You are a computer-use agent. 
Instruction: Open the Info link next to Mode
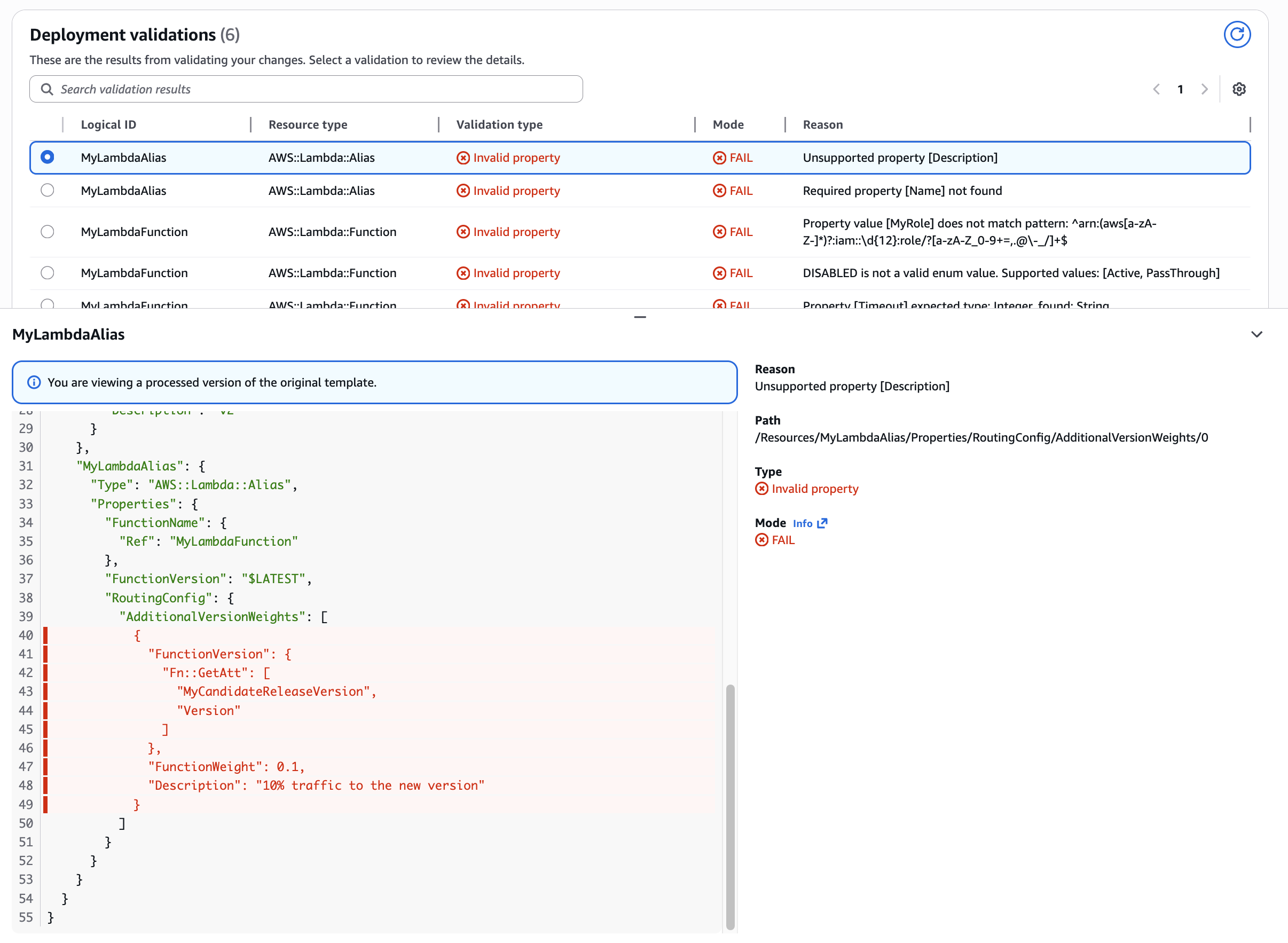[804, 523]
